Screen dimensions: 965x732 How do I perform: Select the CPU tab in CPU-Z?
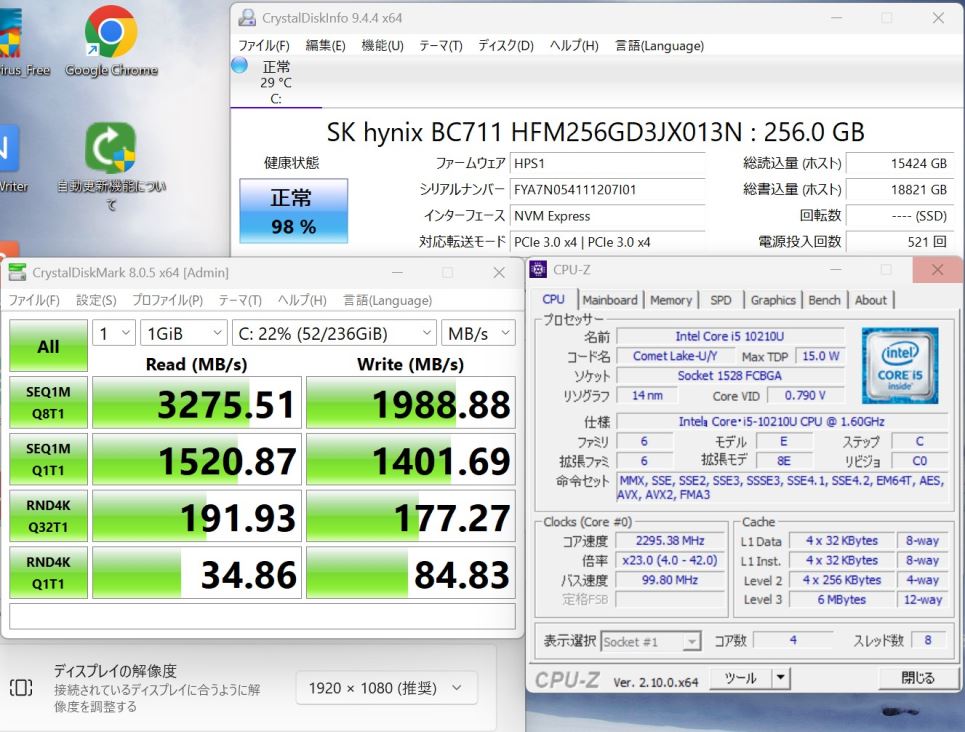[553, 299]
